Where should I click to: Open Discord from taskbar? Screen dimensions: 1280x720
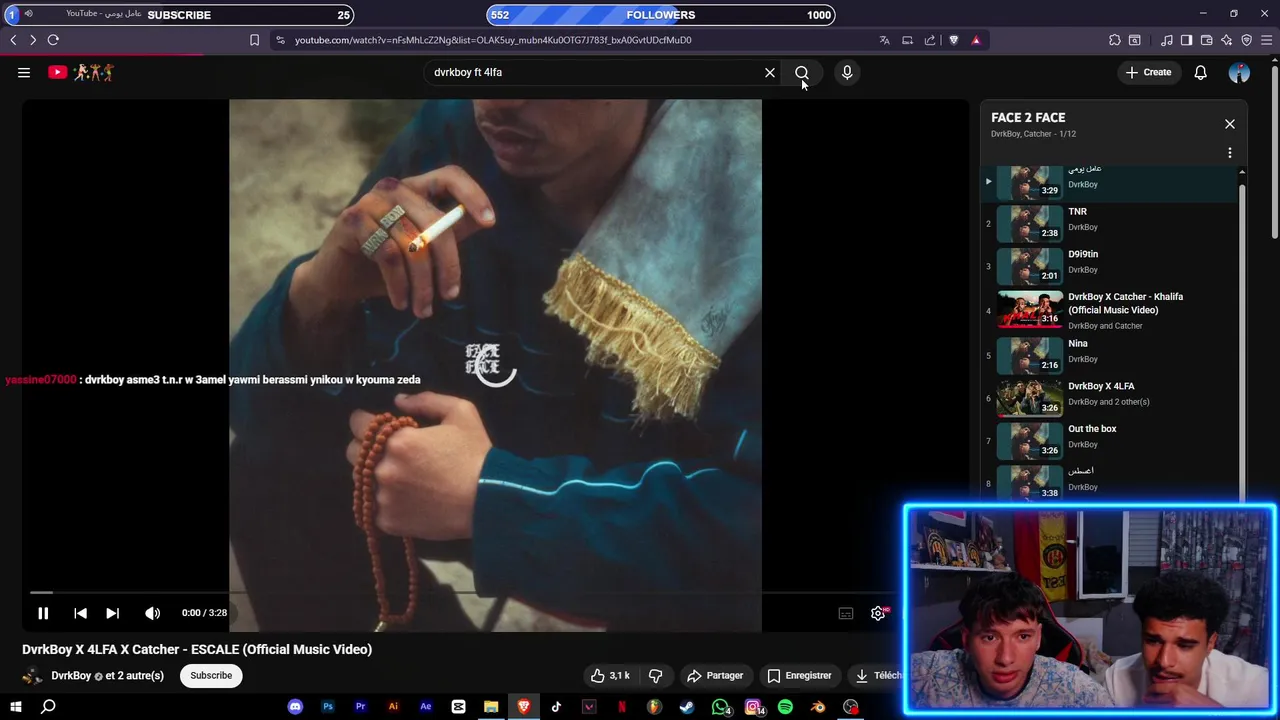pos(295,707)
